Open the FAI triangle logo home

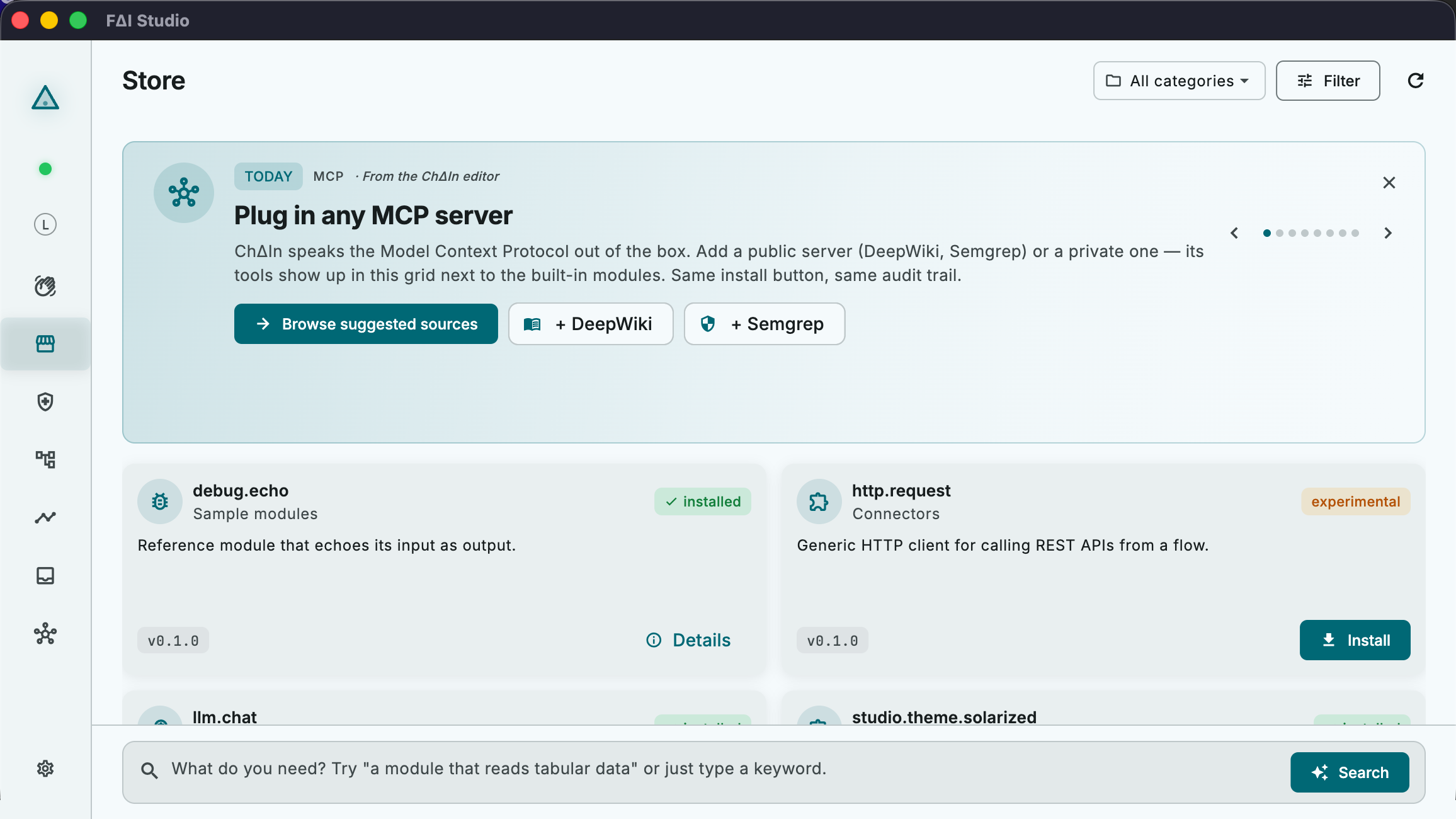(x=45, y=98)
